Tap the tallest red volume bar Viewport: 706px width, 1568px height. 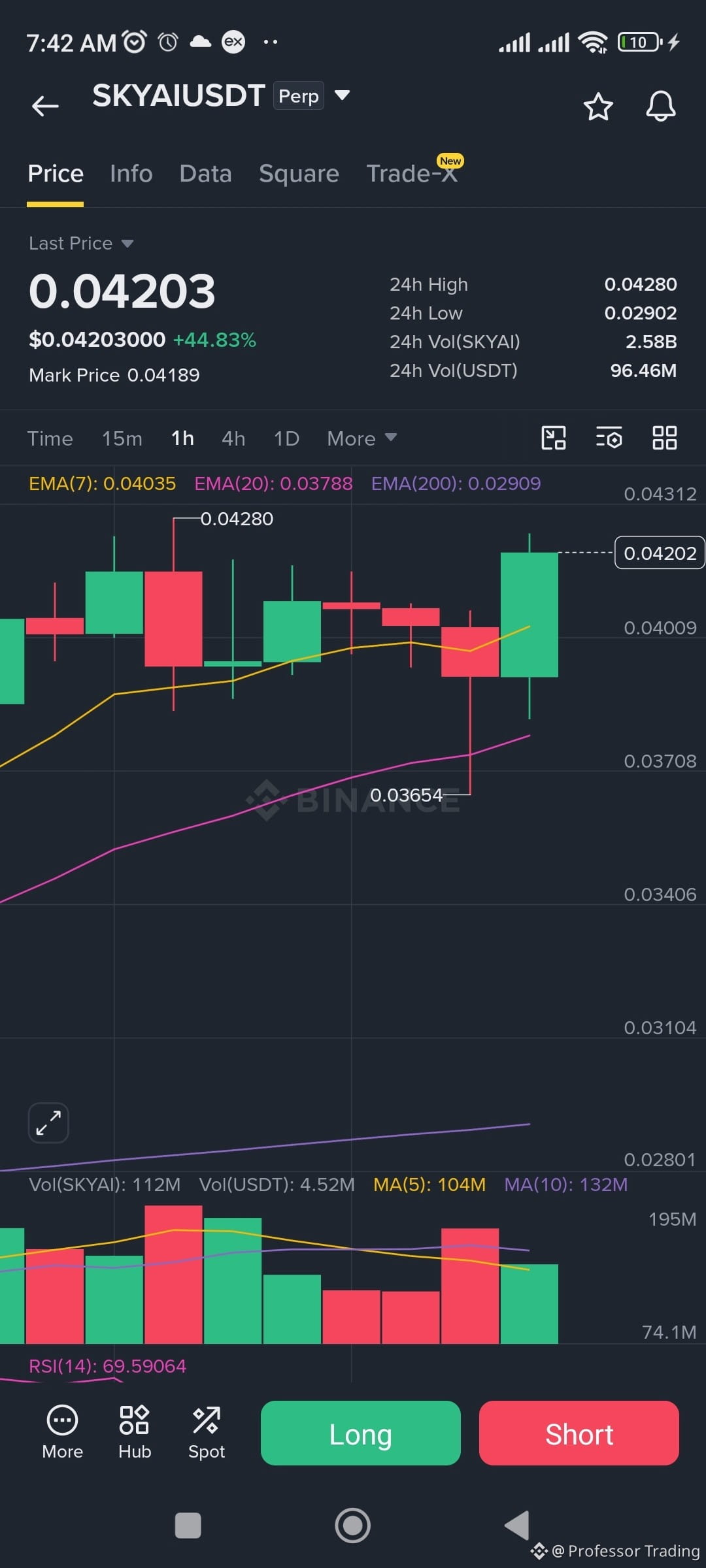173,1275
